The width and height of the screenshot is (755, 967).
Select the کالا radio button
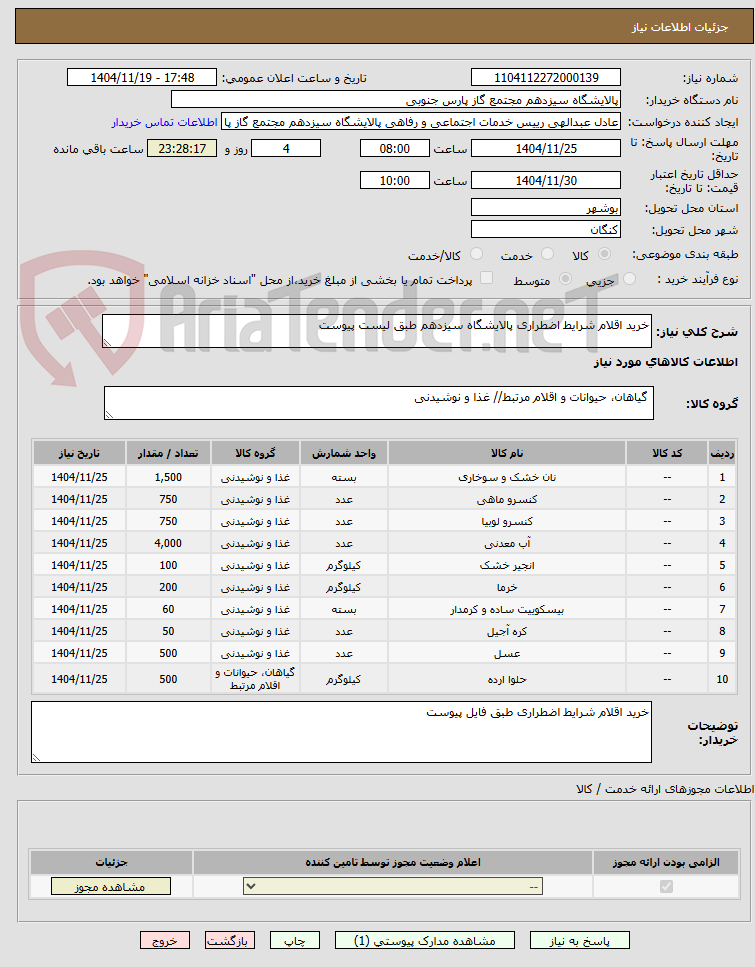[604, 254]
